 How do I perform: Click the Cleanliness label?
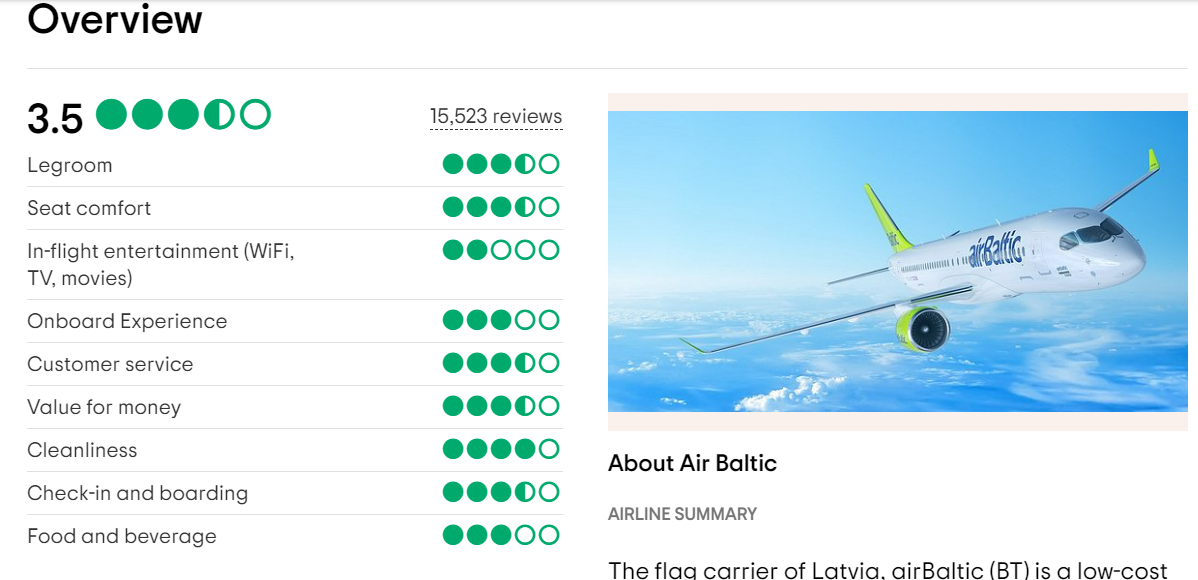click(83, 449)
